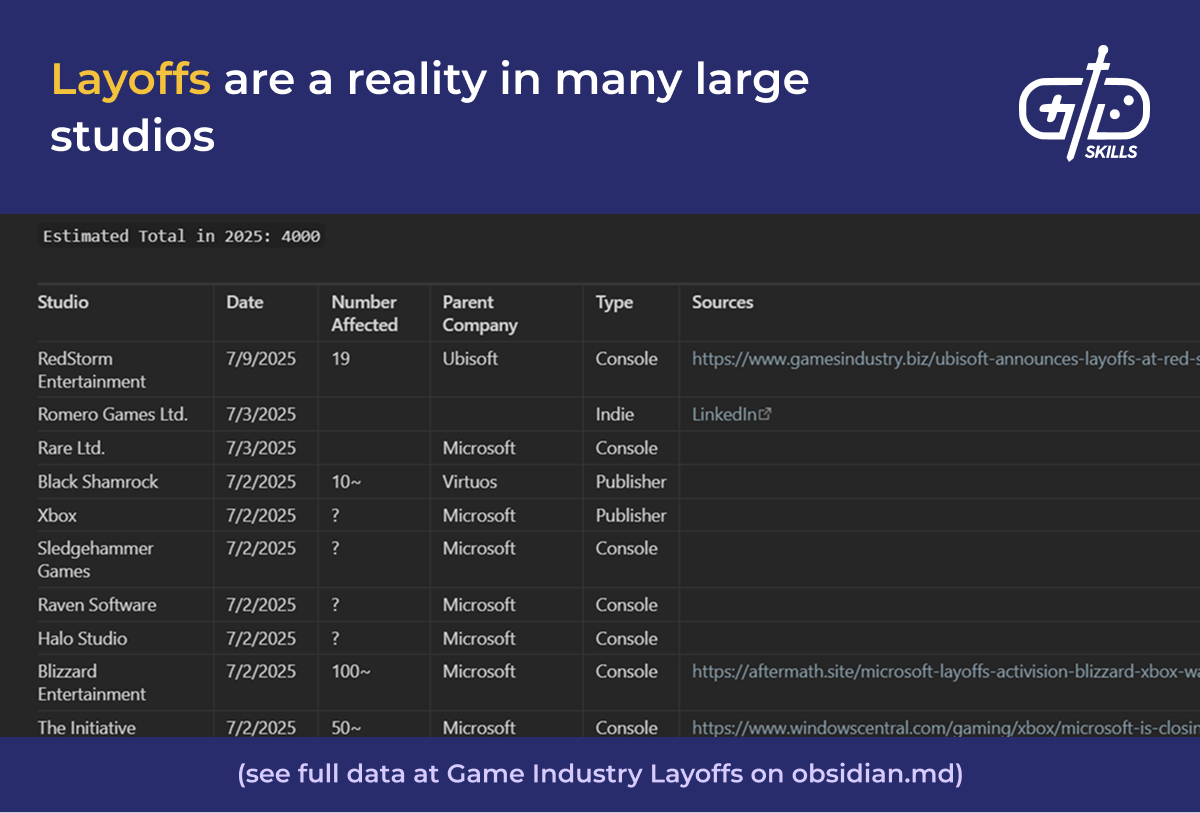This screenshot has height=813, width=1200.
Task: Click the Number Affected column header
Action: [x=365, y=313]
